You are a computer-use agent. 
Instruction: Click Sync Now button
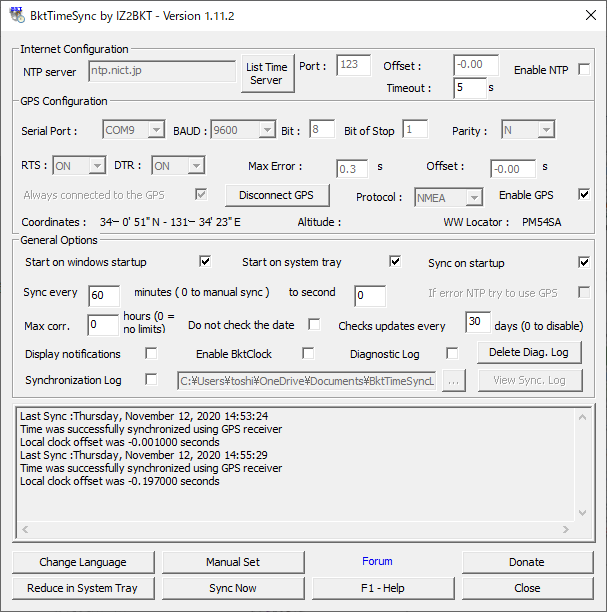tap(233, 588)
